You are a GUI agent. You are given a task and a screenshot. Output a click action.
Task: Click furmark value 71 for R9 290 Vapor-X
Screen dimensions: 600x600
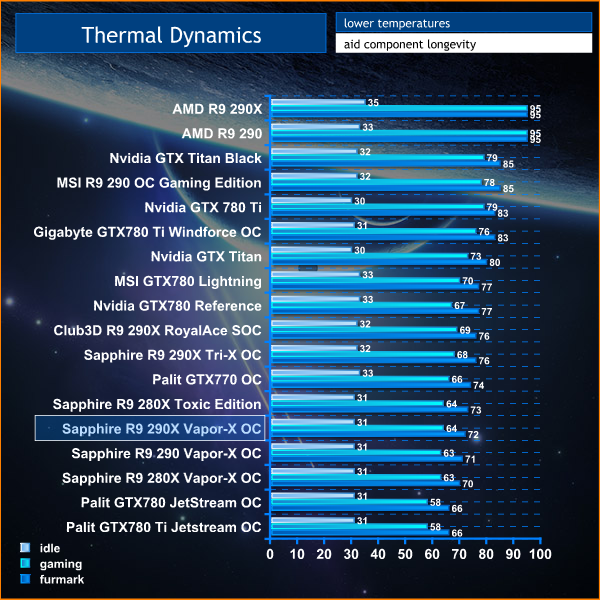point(470,459)
